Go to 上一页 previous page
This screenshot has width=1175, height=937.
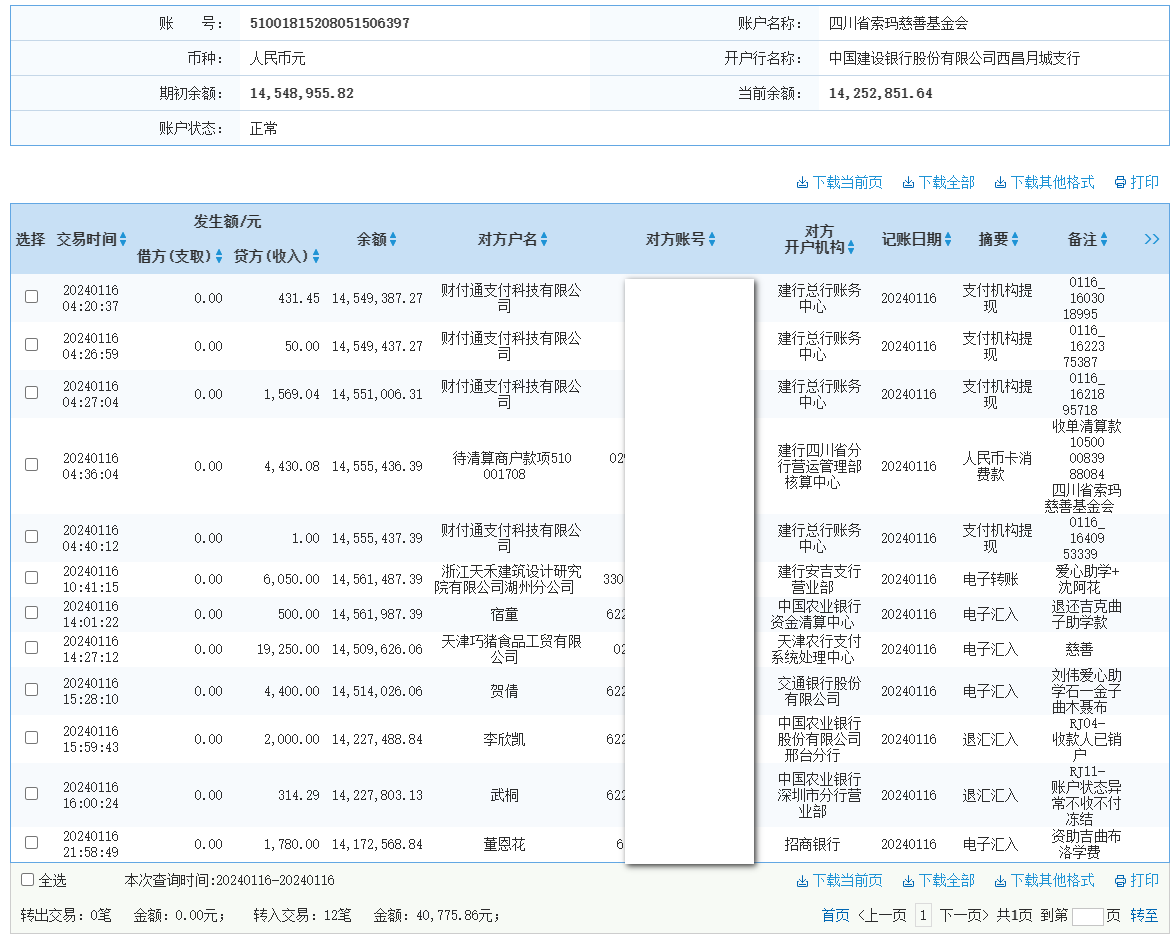[x=882, y=915]
